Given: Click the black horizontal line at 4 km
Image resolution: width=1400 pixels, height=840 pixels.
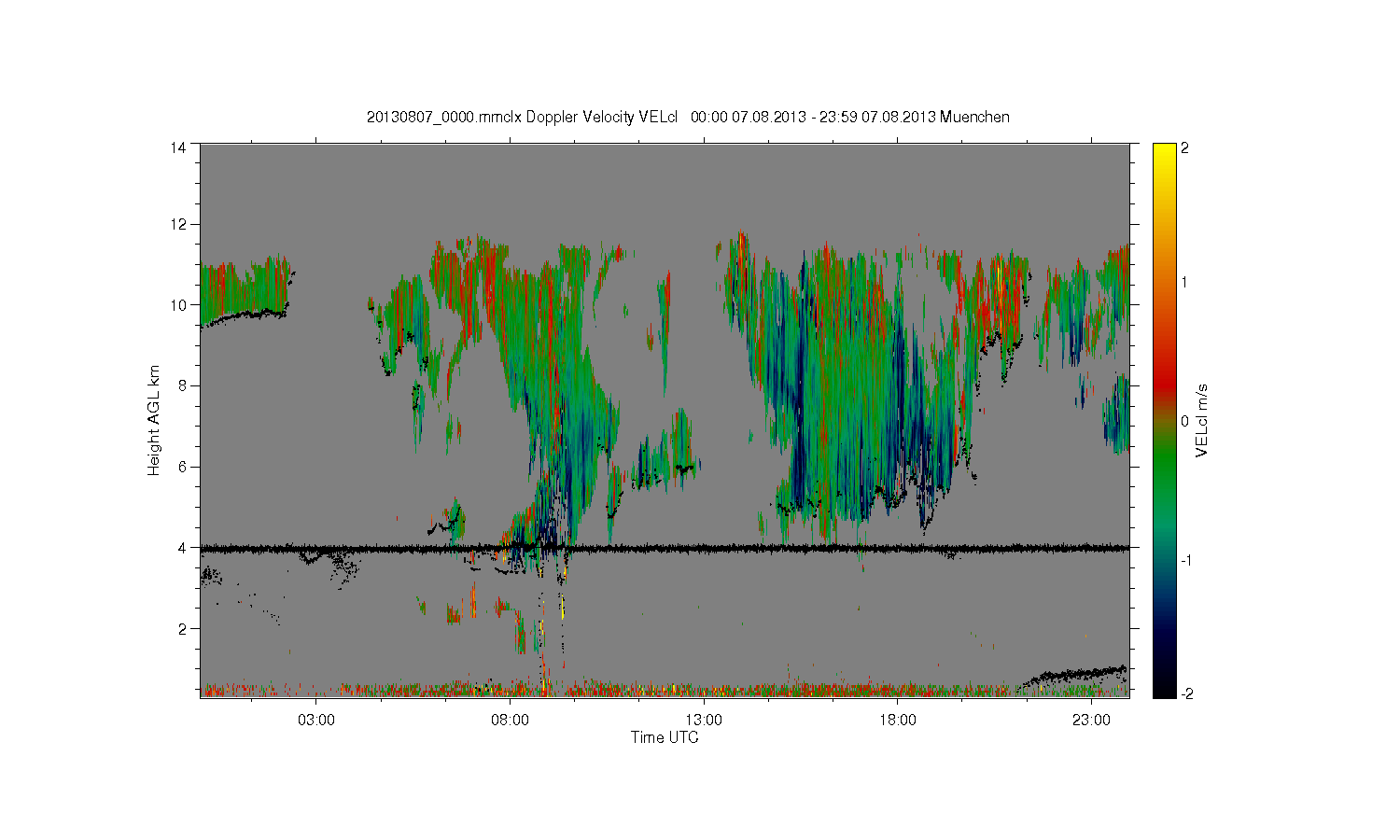Looking at the screenshot, I should [665, 549].
